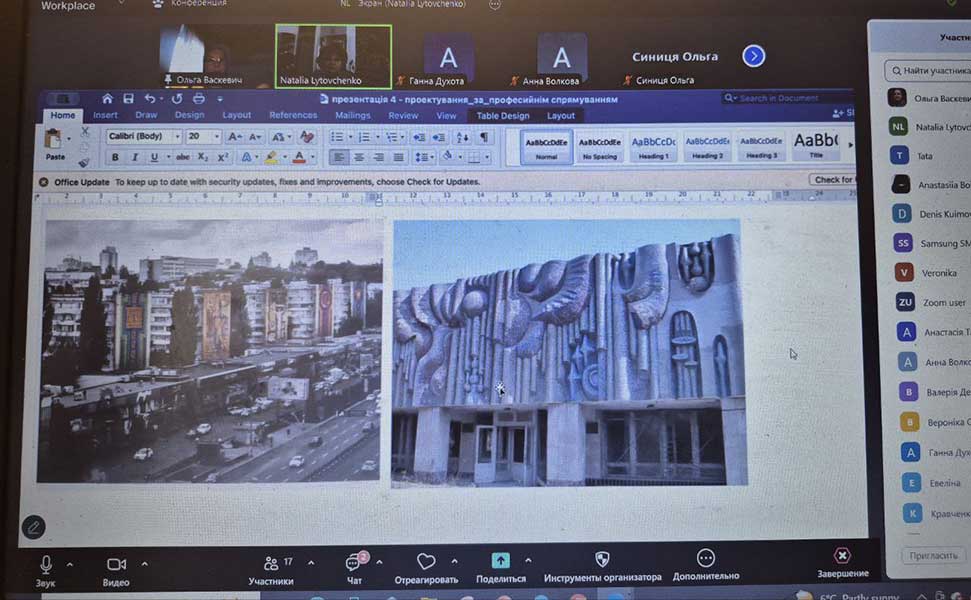Expand audio options arrow next to Звук

click(73, 563)
